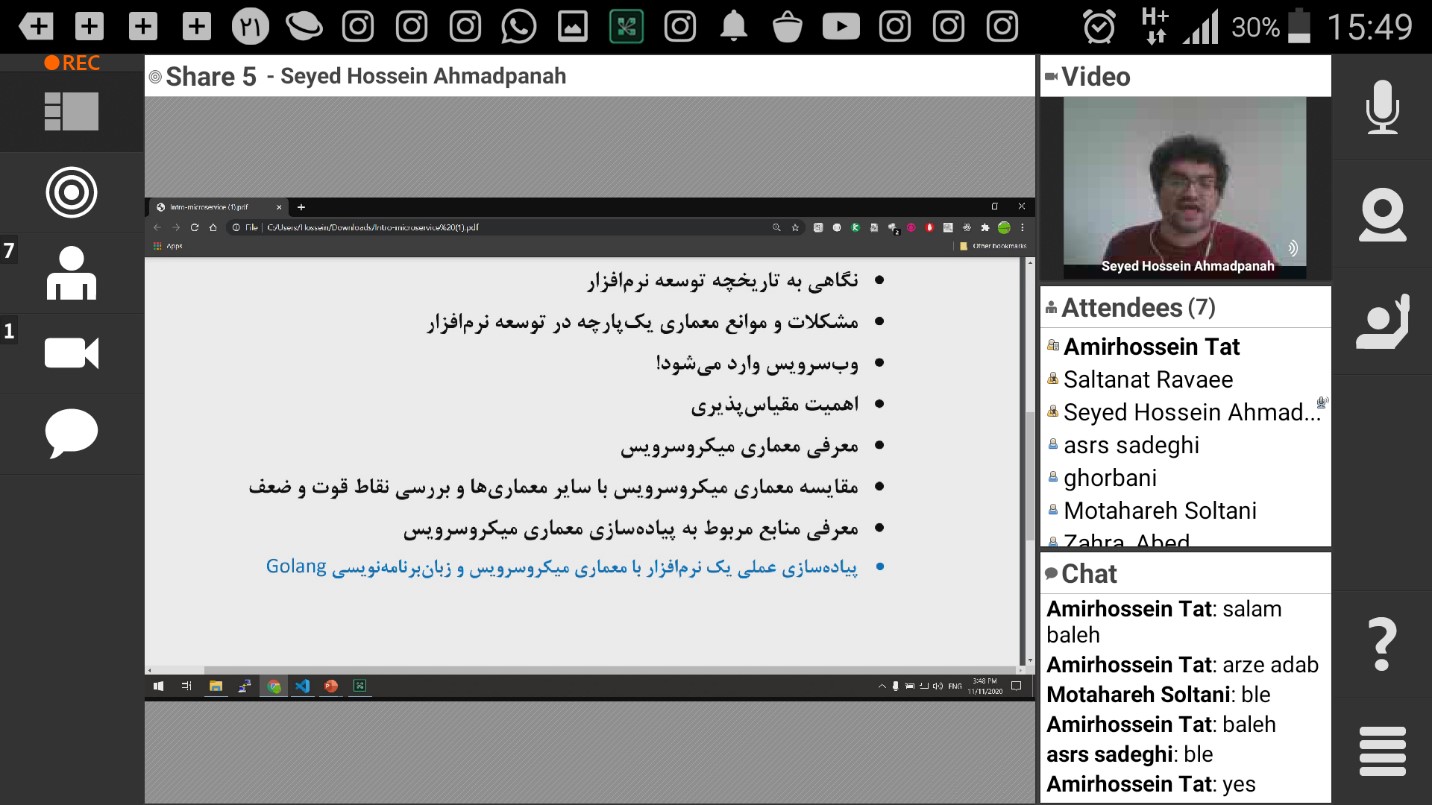Image resolution: width=1432 pixels, height=805 pixels.
Task: Open the hamburger menu on the right
Action: click(1383, 751)
